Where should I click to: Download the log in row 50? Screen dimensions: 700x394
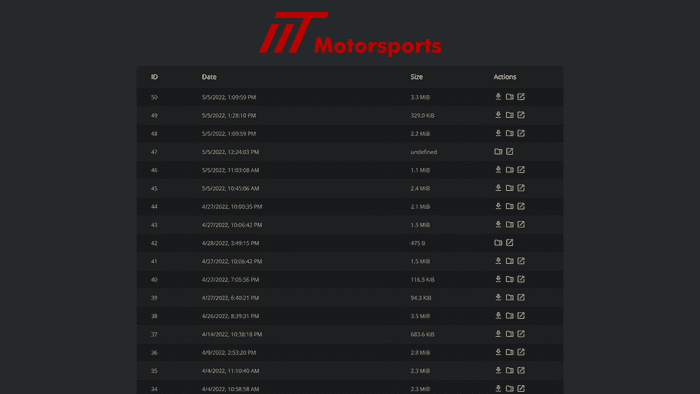tap(498, 97)
